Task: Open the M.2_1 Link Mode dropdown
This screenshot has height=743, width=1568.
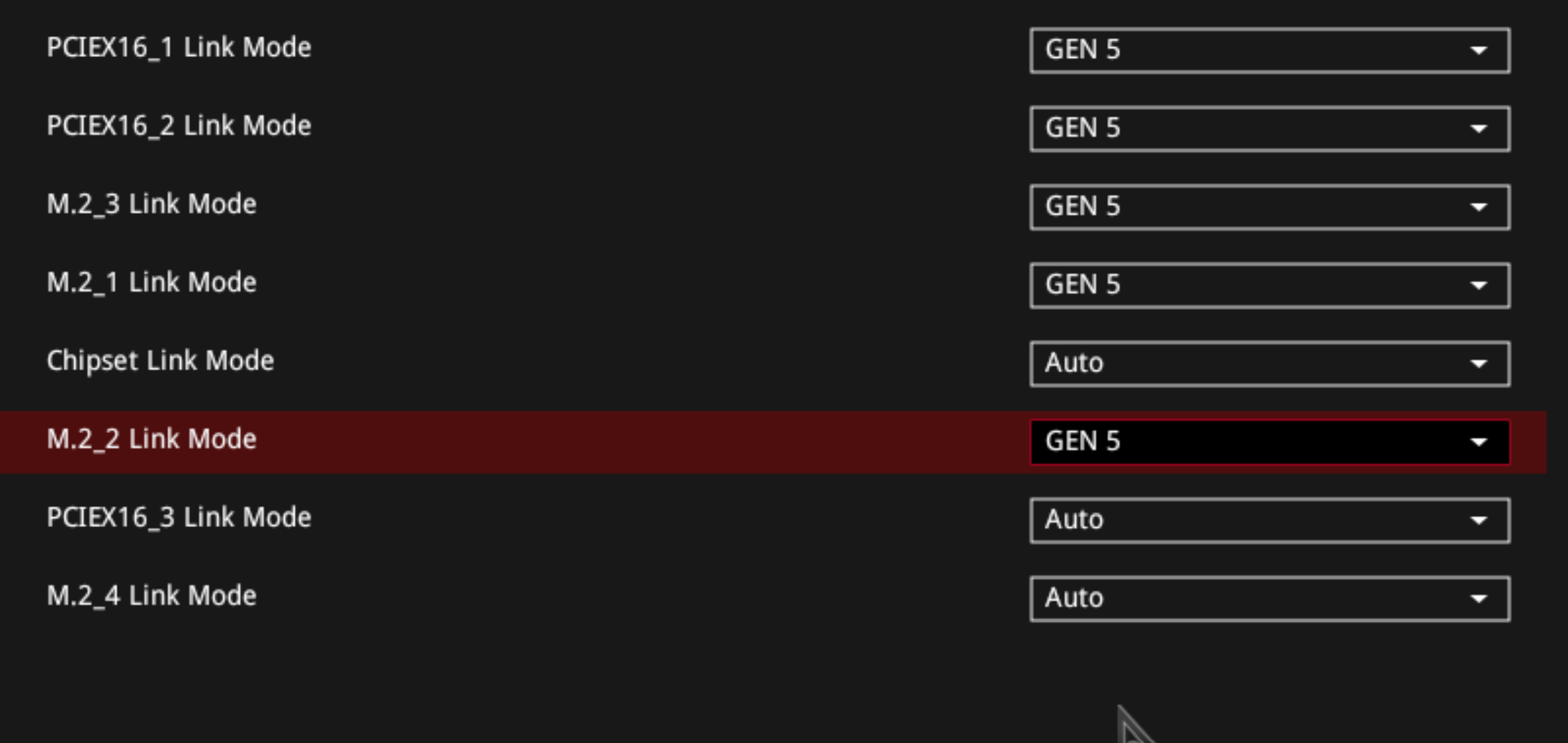Action: [1269, 285]
